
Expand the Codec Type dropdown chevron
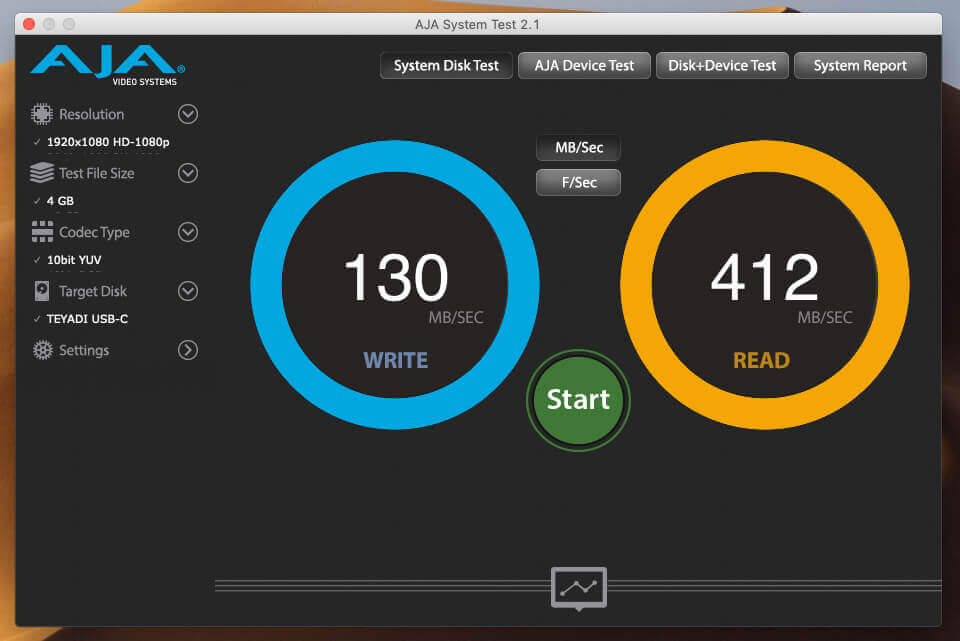click(188, 232)
